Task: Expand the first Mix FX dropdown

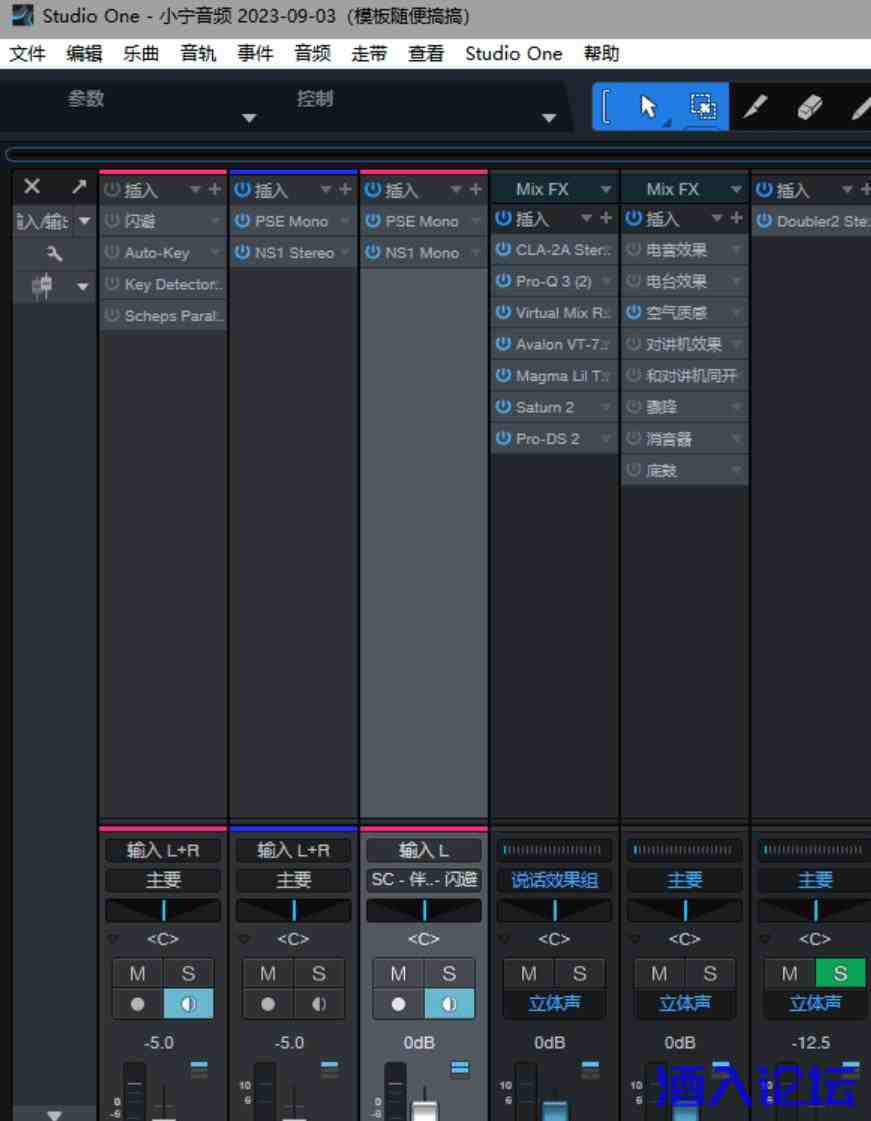Action: pos(606,189)
